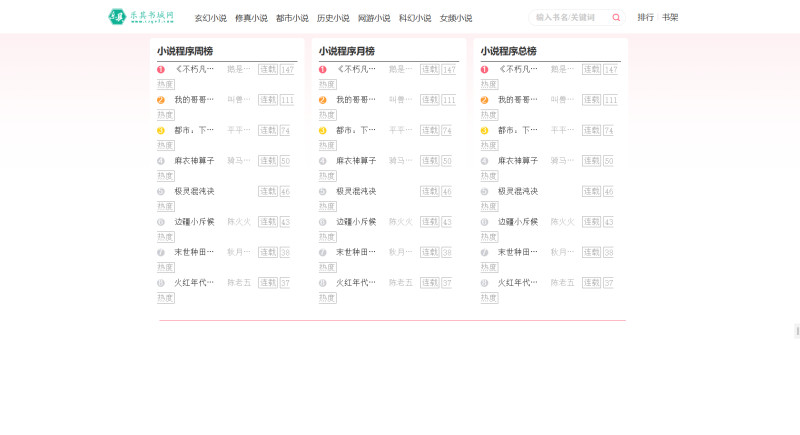Go to 都市小说 category
This screenshot has height=435, width=800.
(x=292, y=18)
